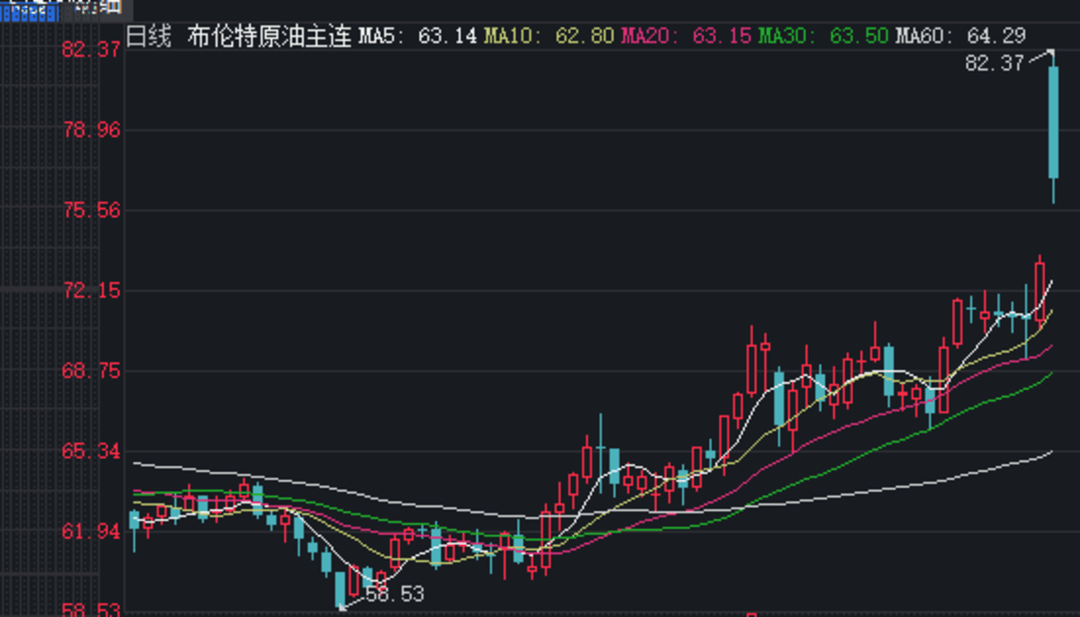Image resolution: width=1080 pixels, height=617 pixels.
Task: Click the 82.37 label at the top of the price axis
Action: (x=91, y=50)
